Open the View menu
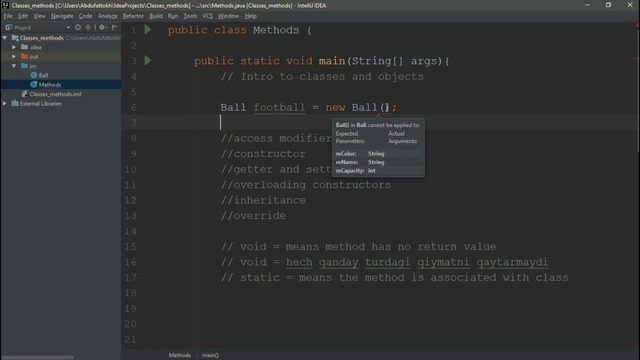Viewport: 640px width, 360px height. (40, 16)
